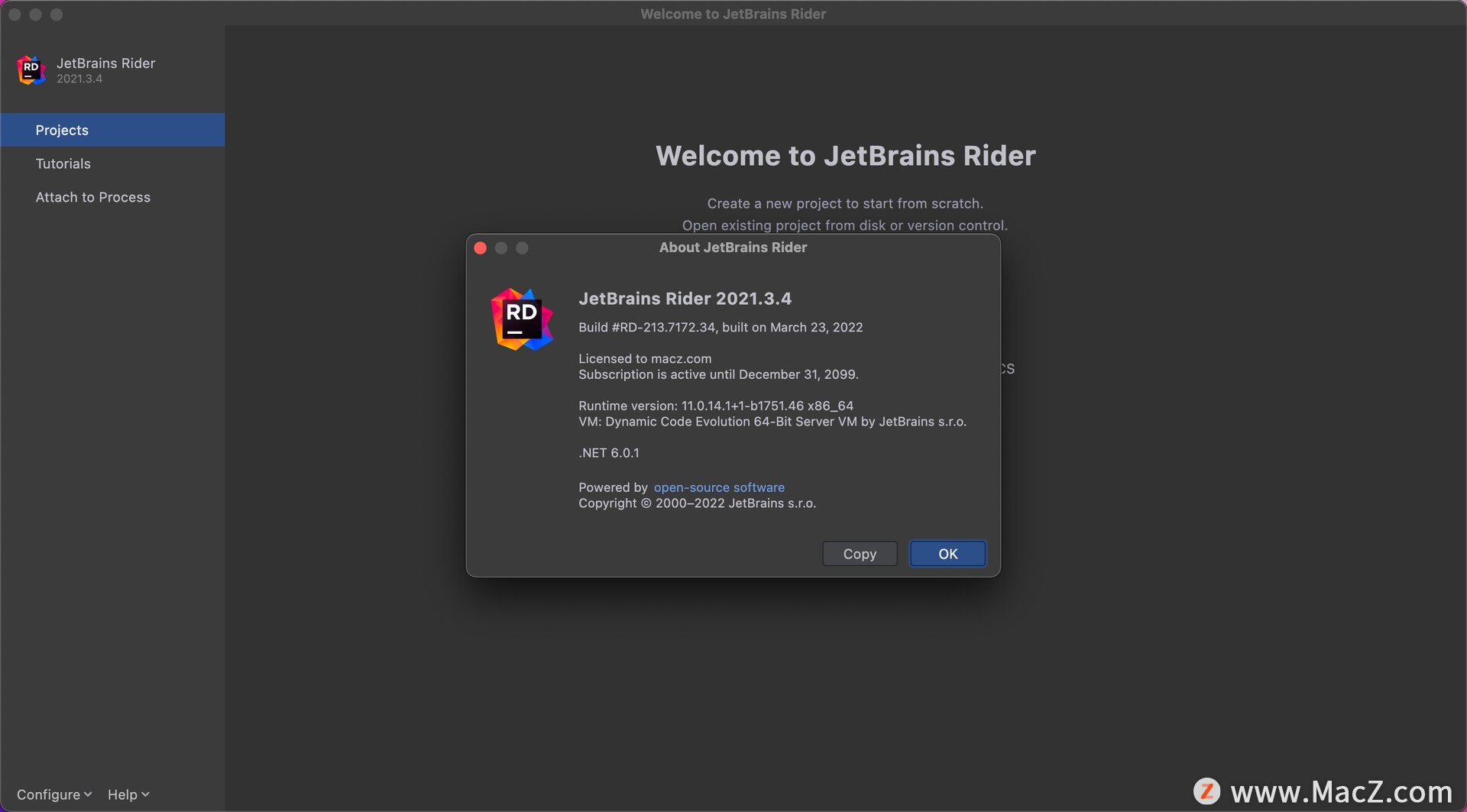The image size is (1467, 812).
Task: Switch to Attach to Process tab
Action: point(112,197)
